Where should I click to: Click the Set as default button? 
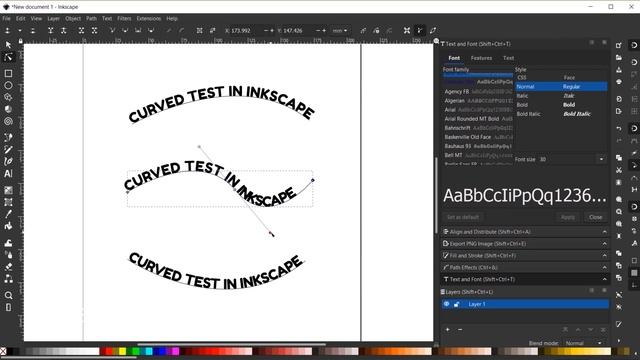tap(463, 217)
